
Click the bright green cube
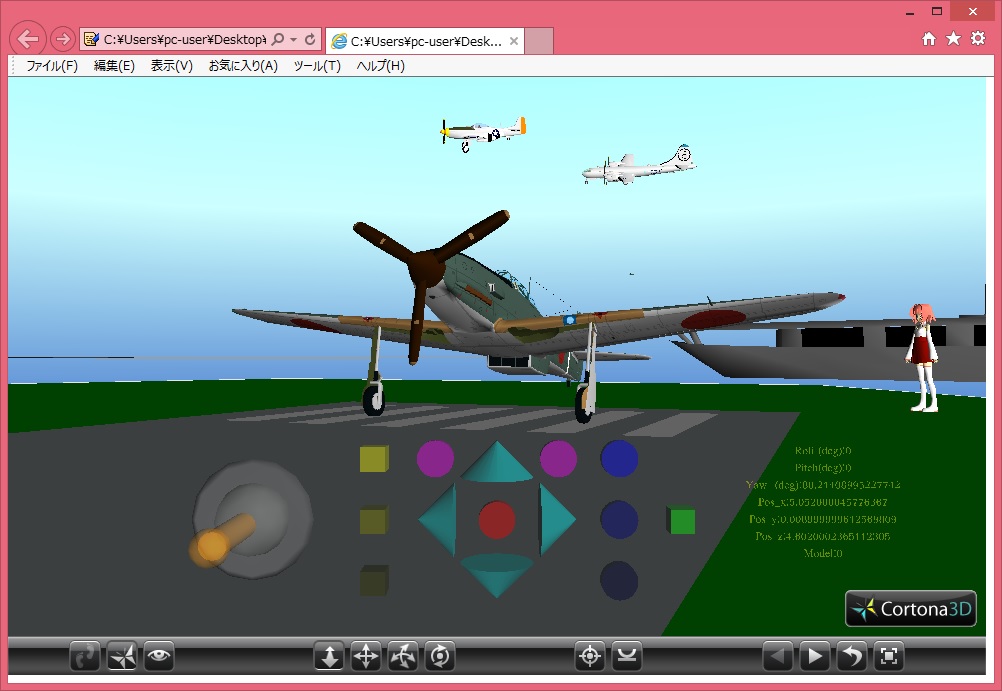pos(681,521)
